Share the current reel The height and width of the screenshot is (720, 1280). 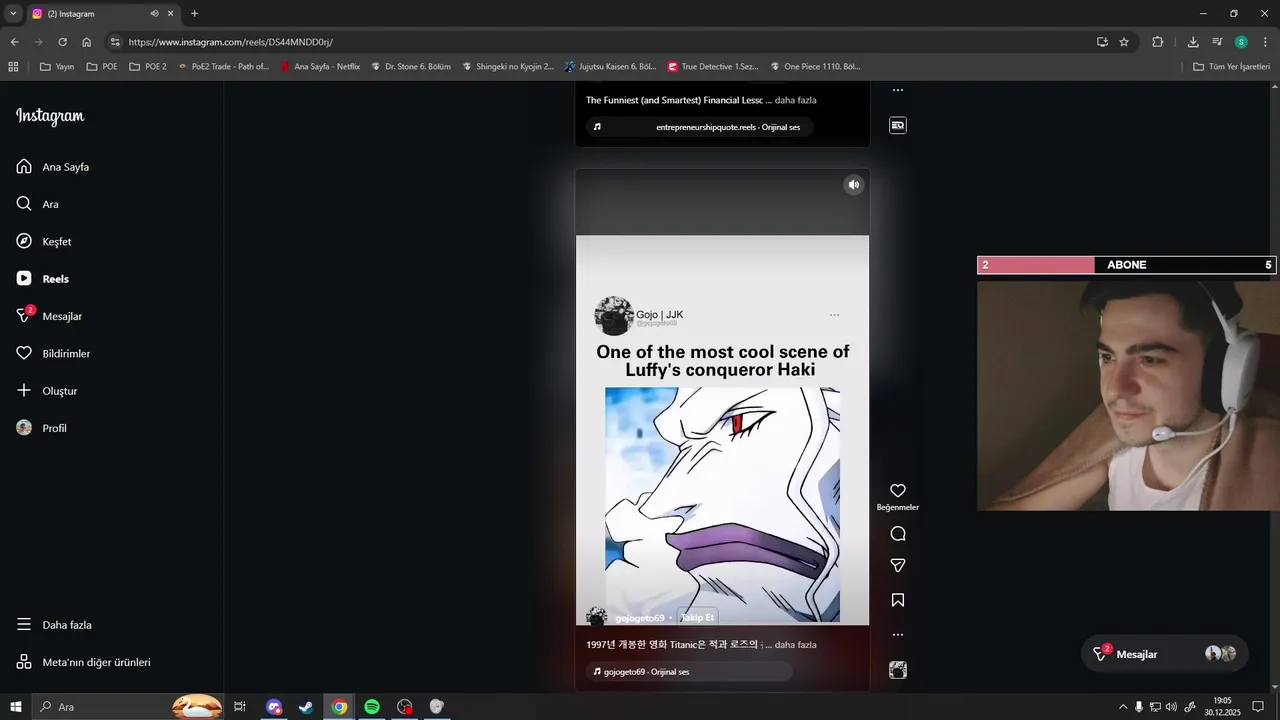coord(898,566)
